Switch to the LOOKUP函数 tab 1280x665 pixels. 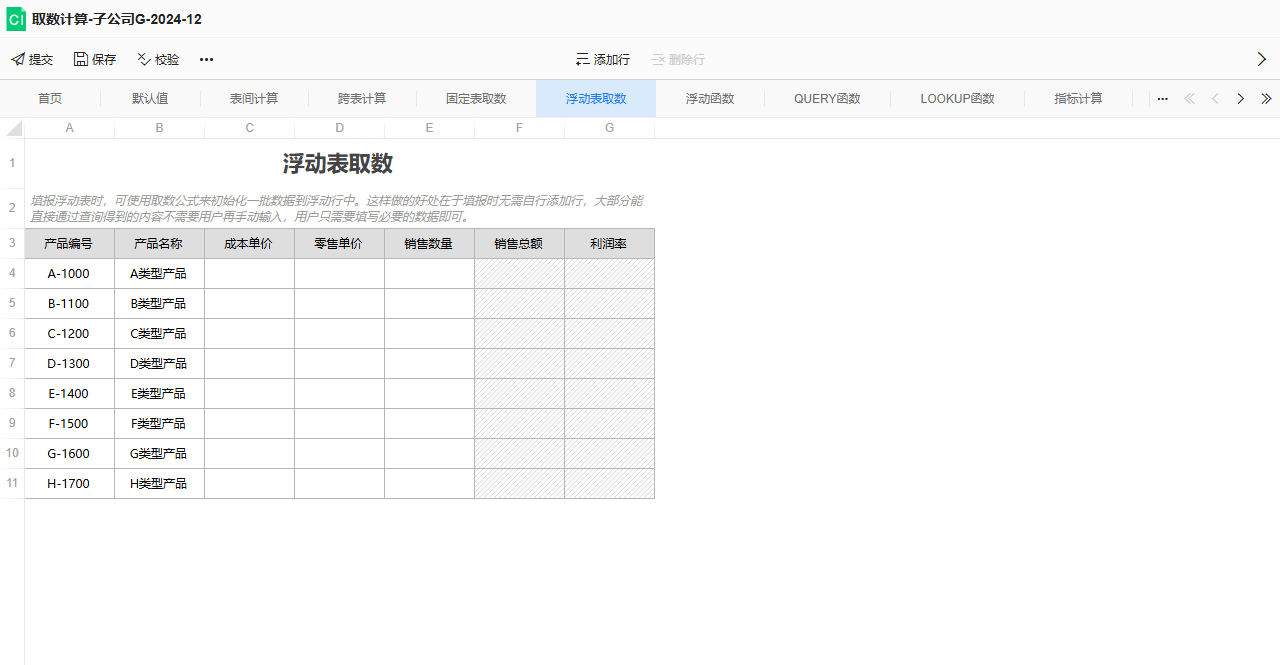click(x=956, y=98)
